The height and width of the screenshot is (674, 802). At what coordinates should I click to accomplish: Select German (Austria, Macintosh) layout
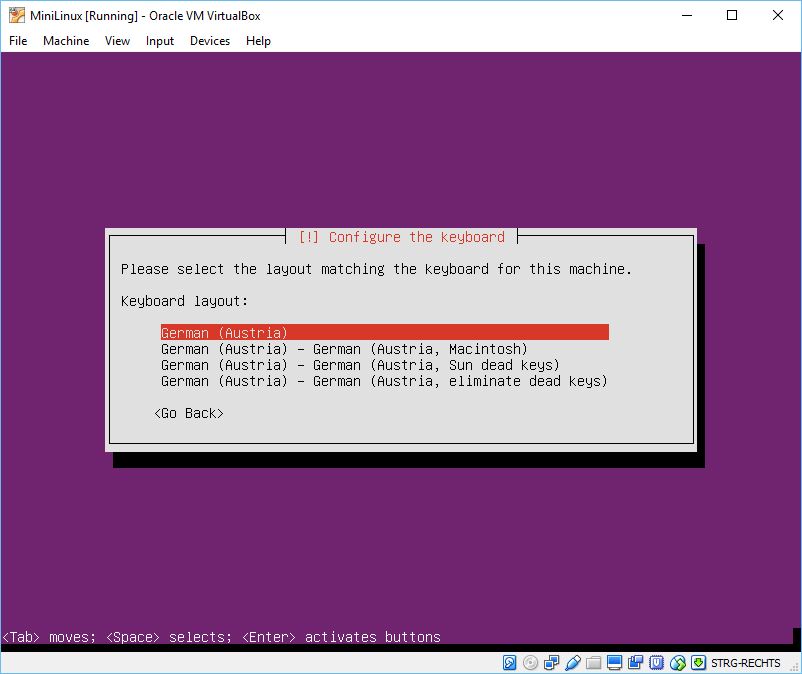[344, 349]
